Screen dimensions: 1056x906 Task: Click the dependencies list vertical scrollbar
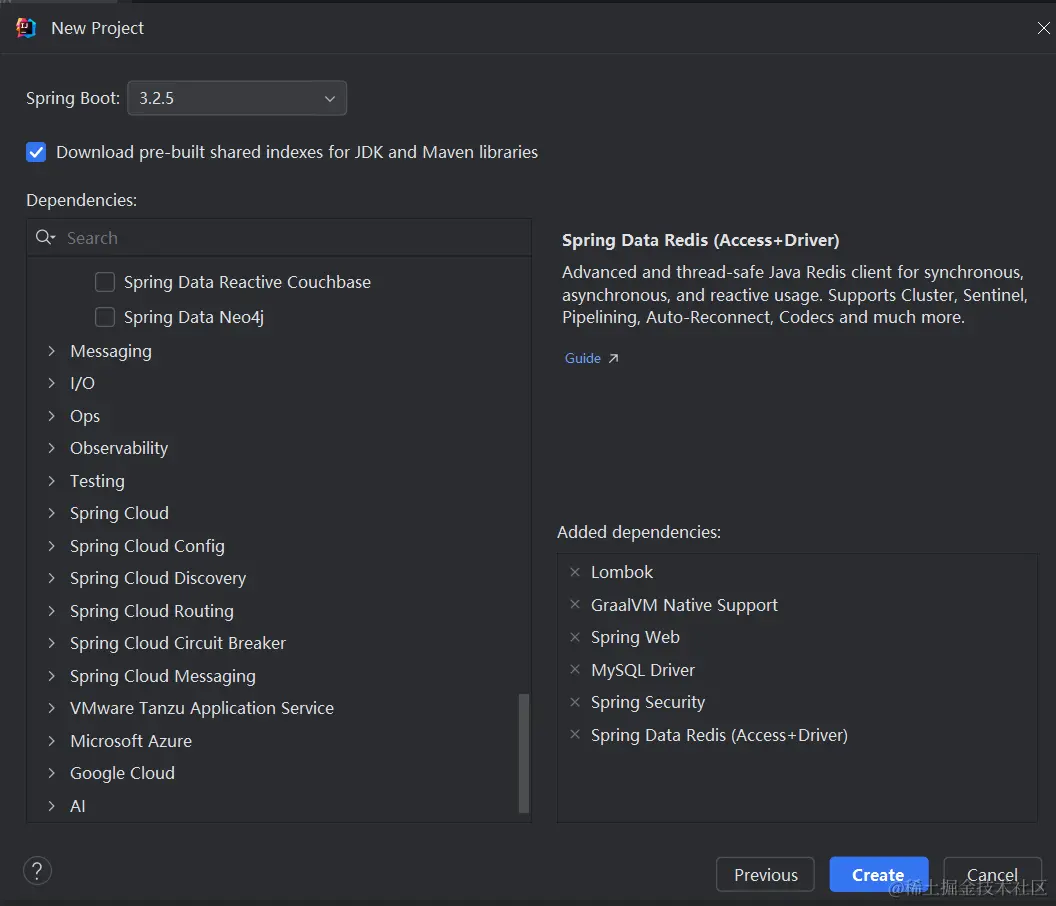point(523,753)
